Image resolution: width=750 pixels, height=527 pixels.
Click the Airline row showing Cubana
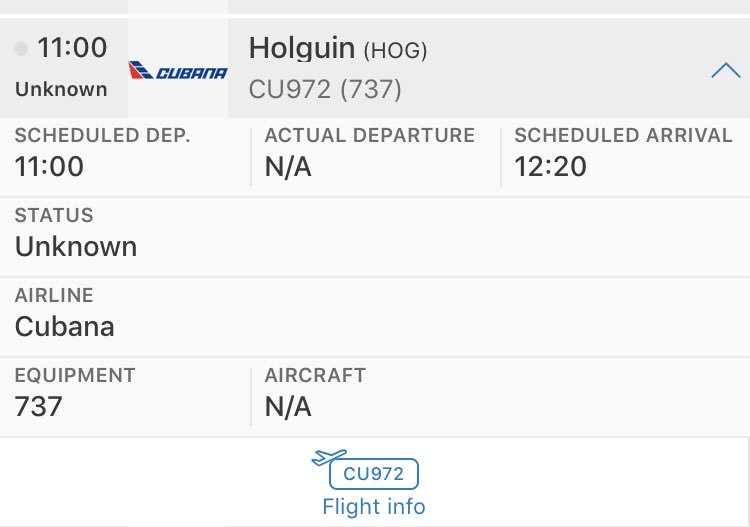[65, 326]
